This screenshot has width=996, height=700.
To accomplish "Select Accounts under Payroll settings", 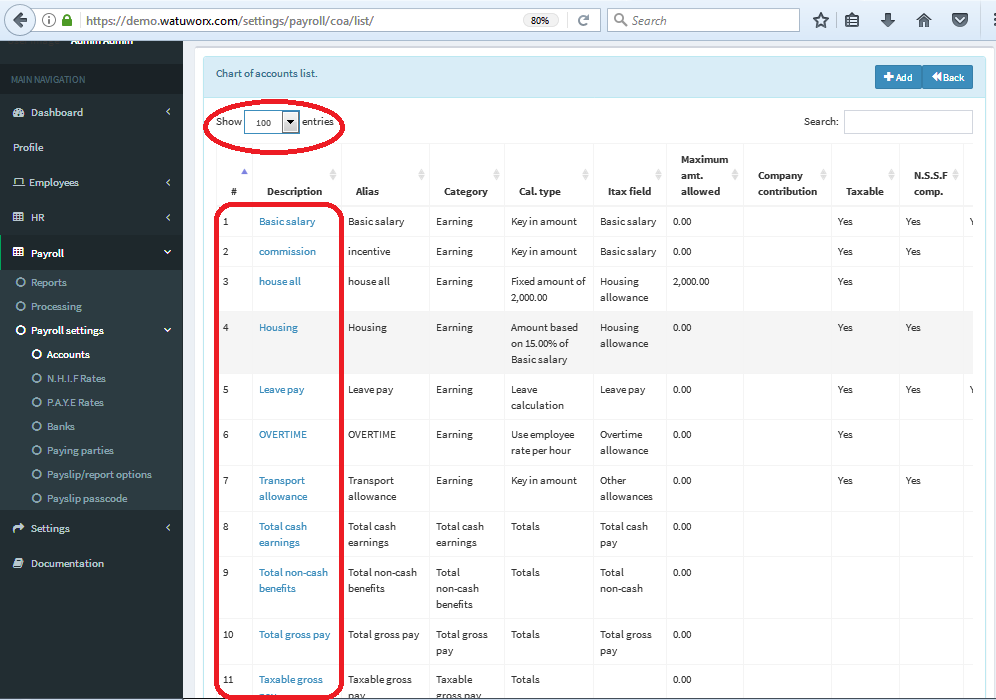I will [x=68, y=354].
